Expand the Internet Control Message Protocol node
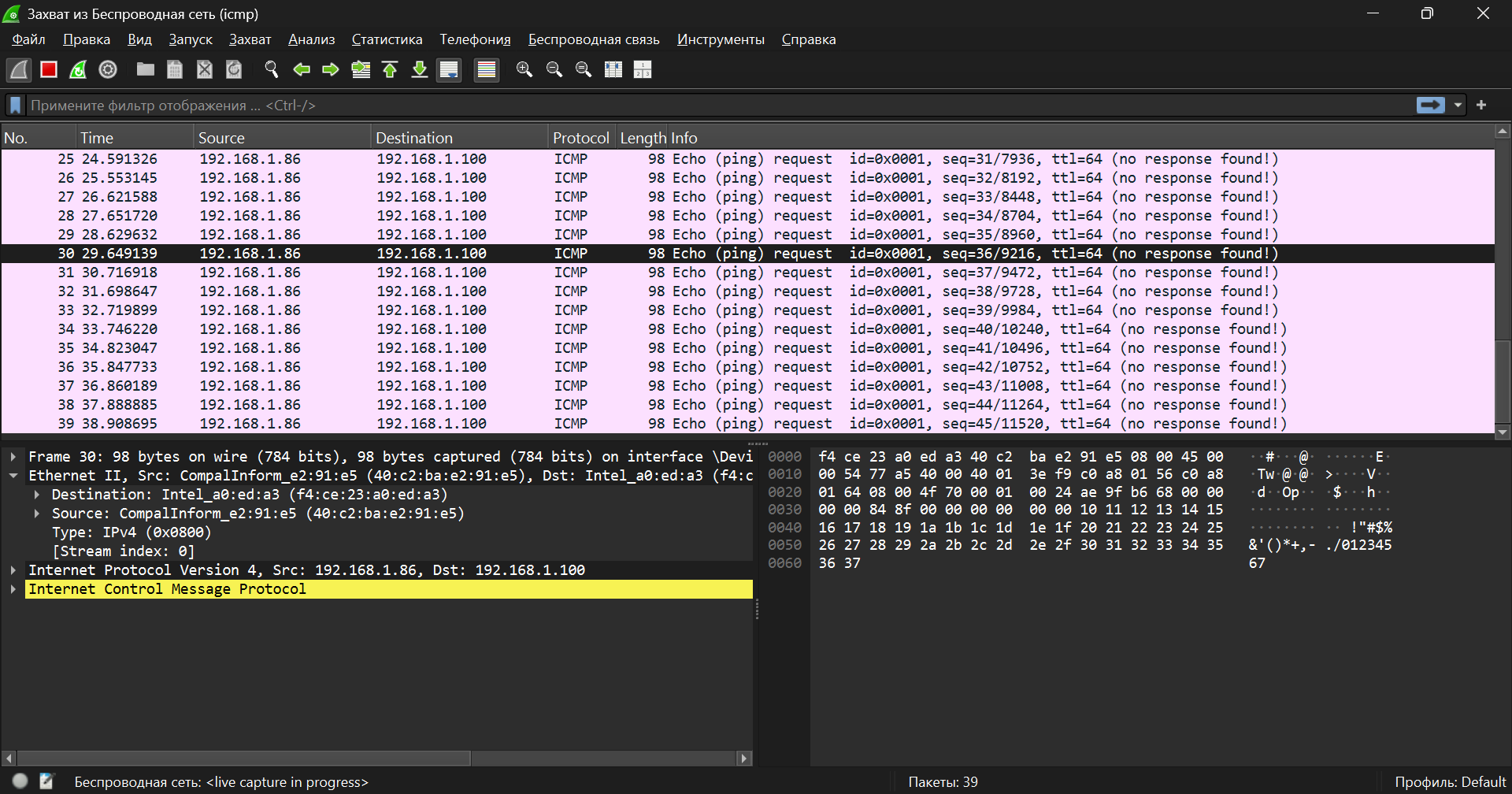 click(13, 589)
